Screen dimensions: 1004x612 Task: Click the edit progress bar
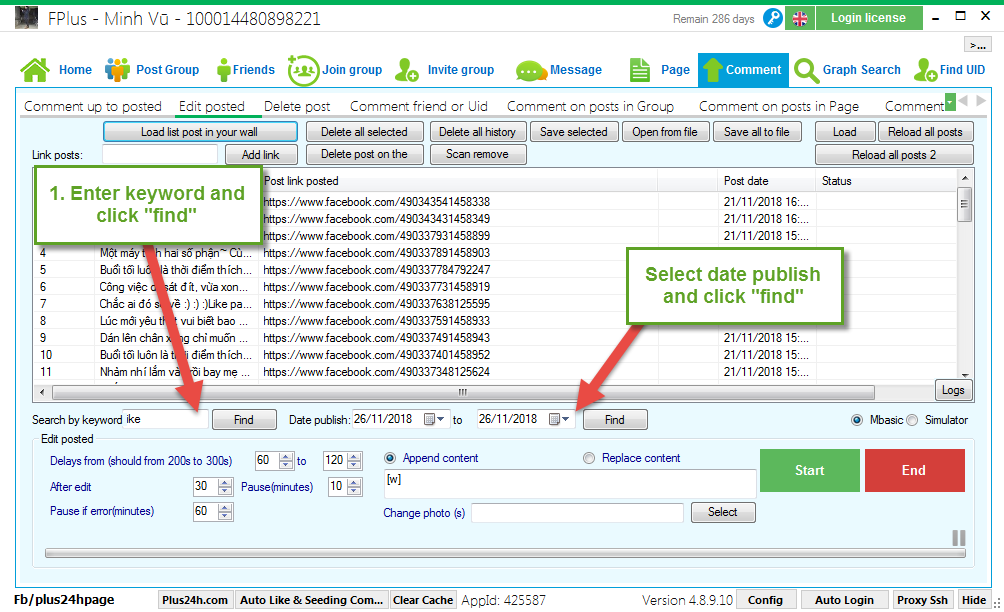pyautogui.click(x=505, y=553)
